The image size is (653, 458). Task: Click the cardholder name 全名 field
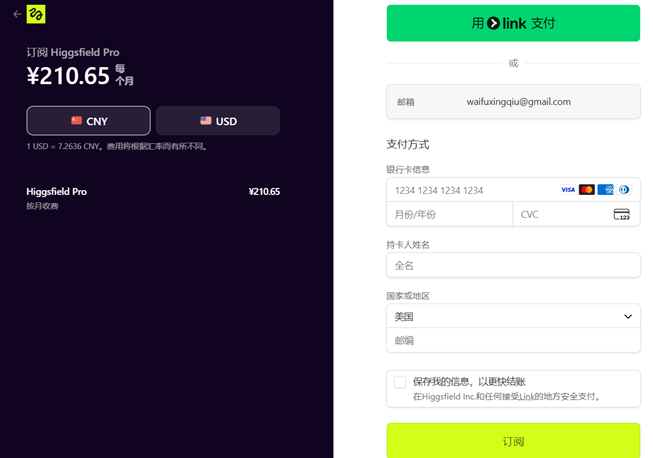click(513, 265)
